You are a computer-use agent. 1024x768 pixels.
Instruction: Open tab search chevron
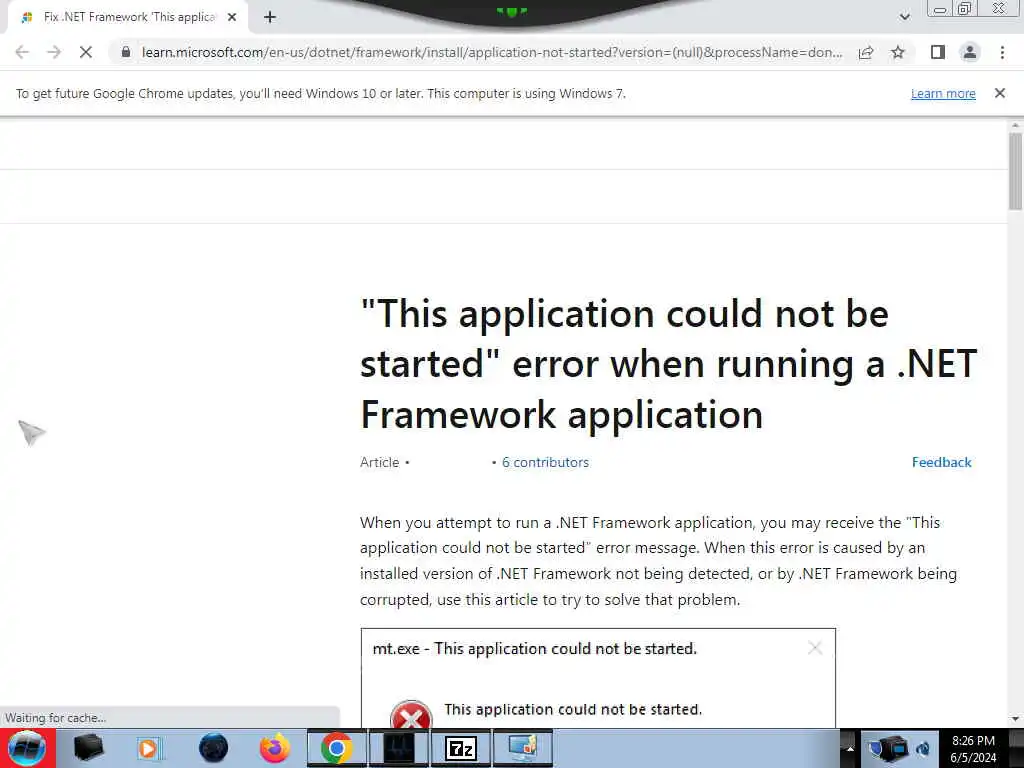pyautogui.click(x=904, y=17)
